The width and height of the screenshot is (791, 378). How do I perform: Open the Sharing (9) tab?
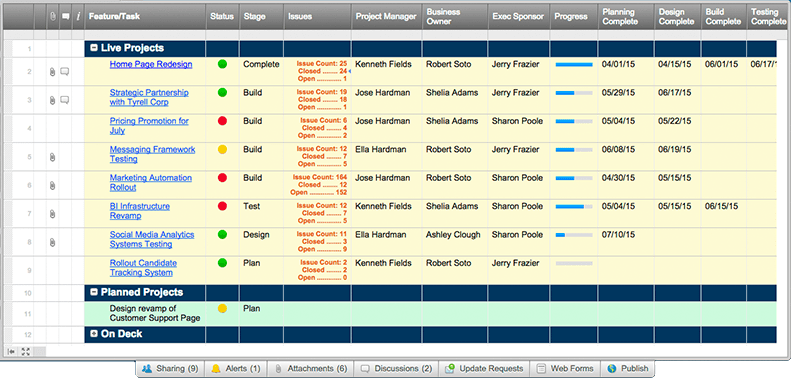tap(170, 368)
